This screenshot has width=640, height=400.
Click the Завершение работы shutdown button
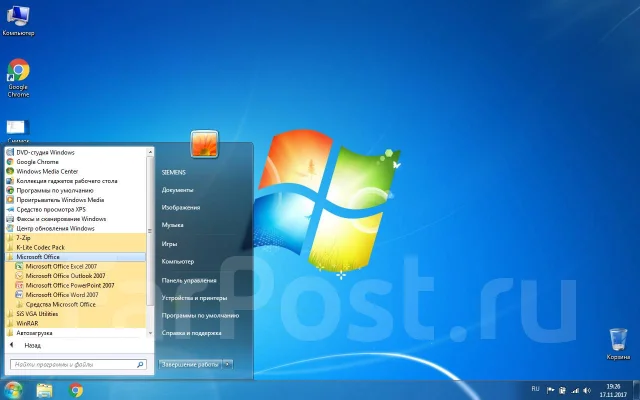click(190, 364)
